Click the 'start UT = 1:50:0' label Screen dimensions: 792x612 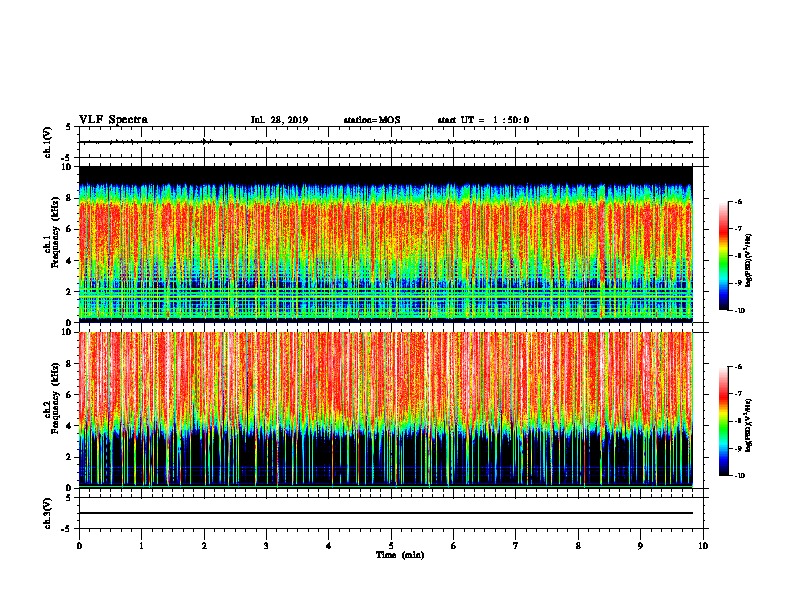(483, 120)
